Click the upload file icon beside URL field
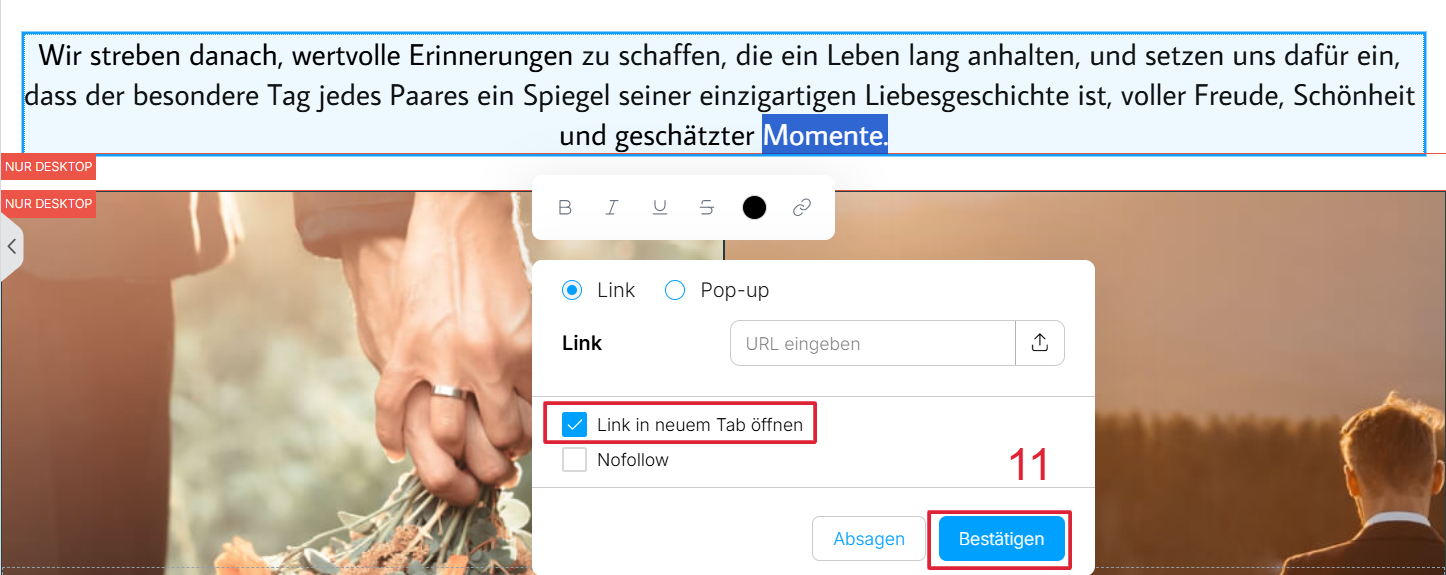 1040,343
